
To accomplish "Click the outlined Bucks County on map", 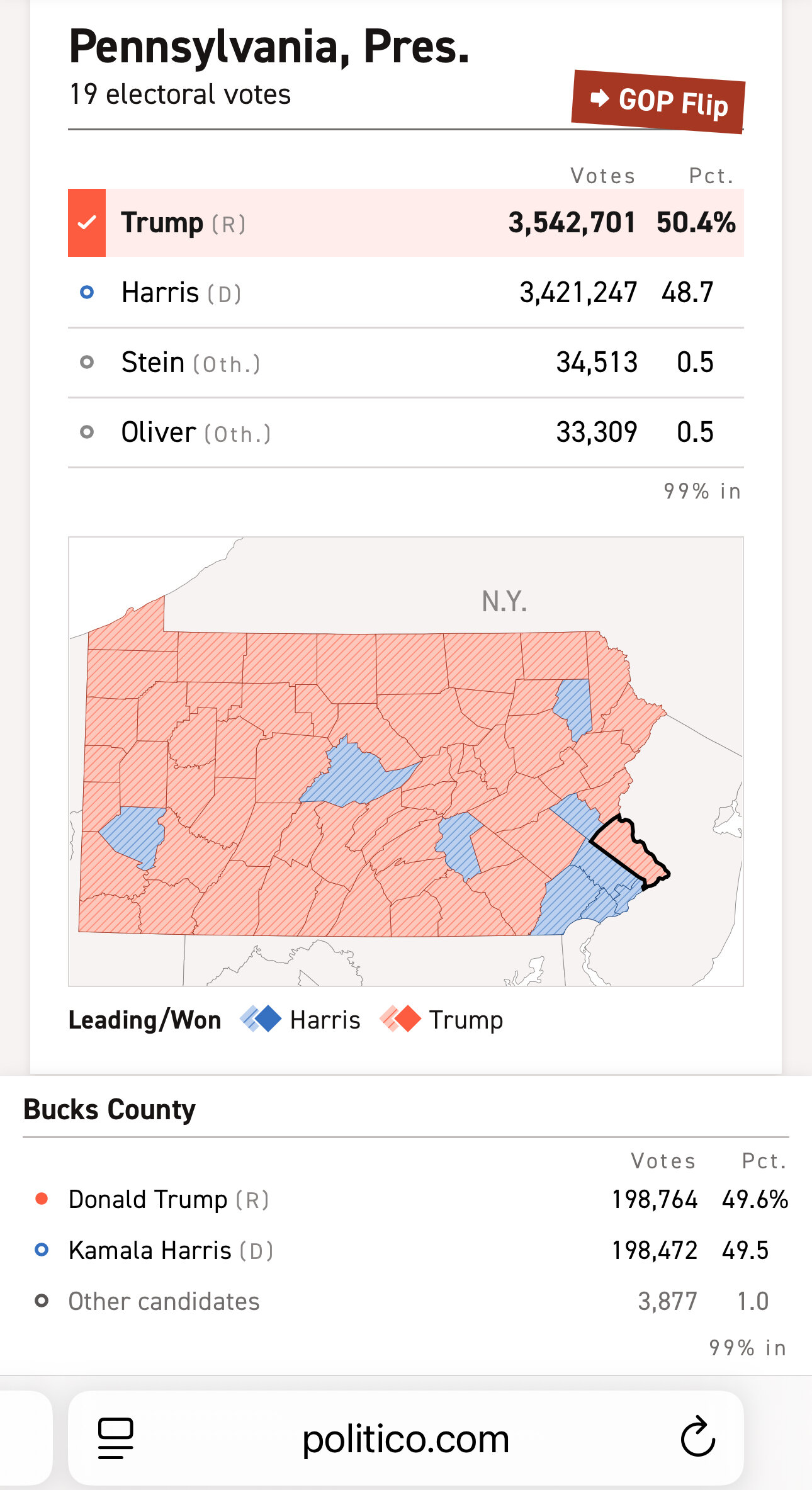I will [631, 849].
